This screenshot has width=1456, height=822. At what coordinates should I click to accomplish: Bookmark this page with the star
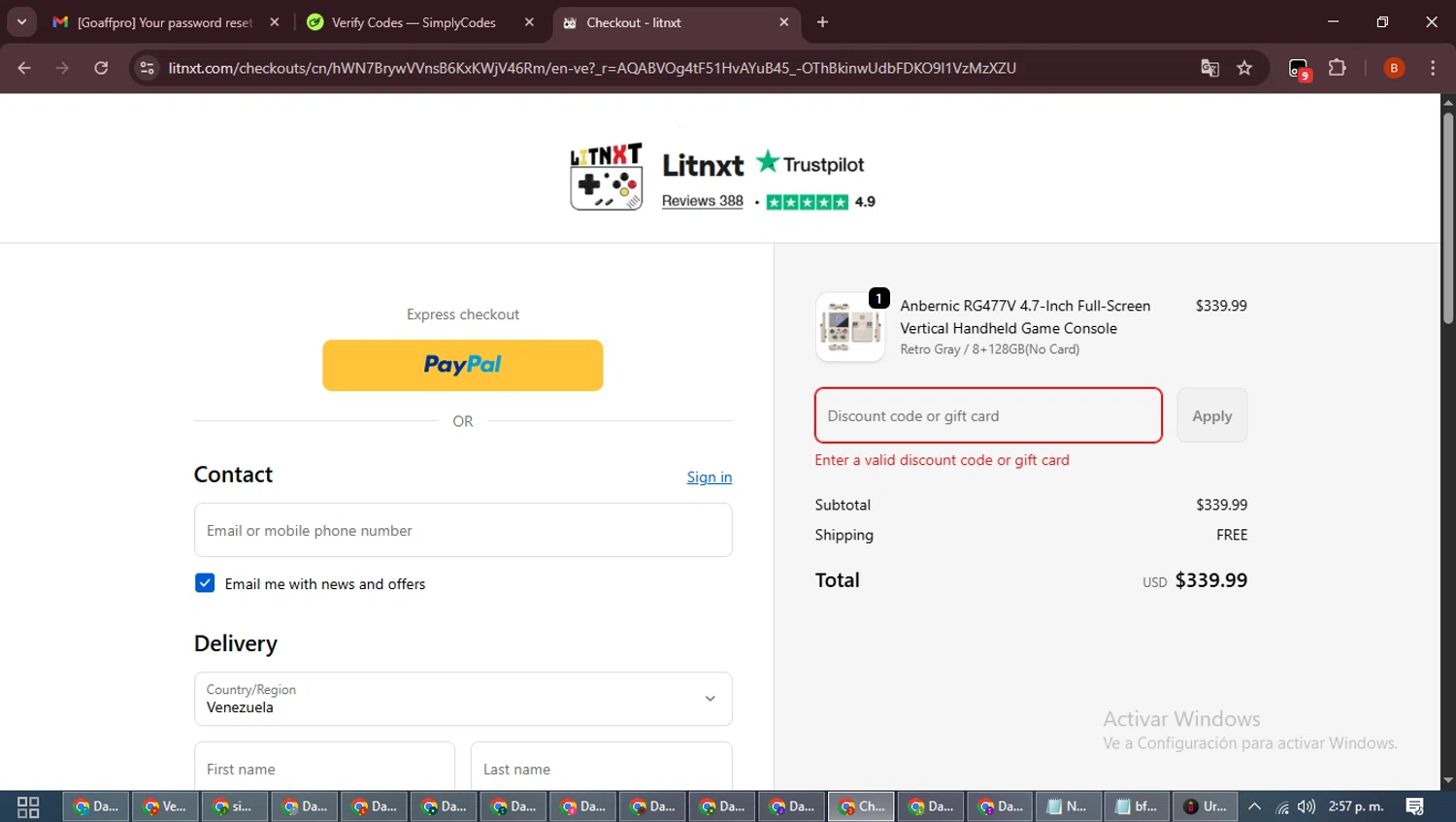pos(1244,68)
